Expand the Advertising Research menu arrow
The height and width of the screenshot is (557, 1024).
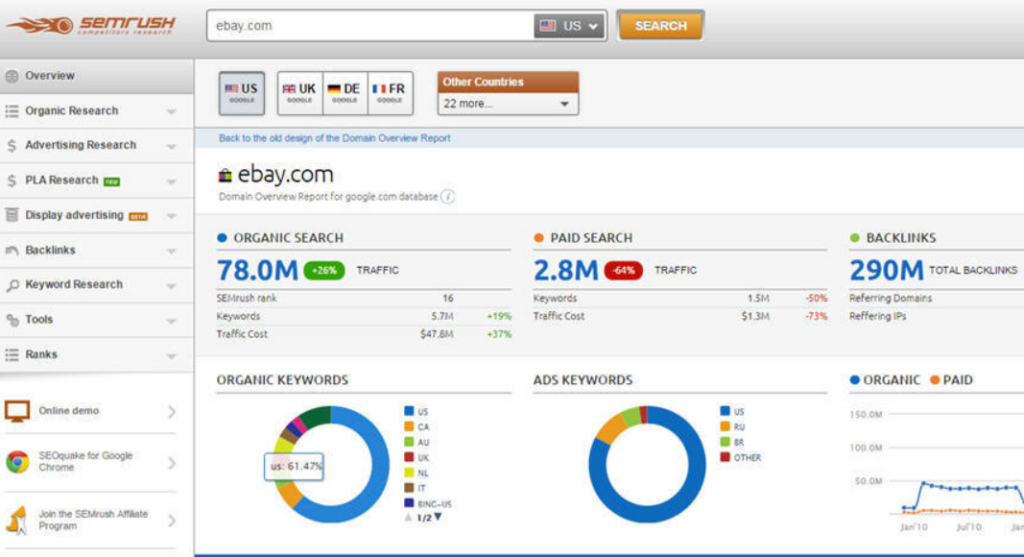point(171,147)
